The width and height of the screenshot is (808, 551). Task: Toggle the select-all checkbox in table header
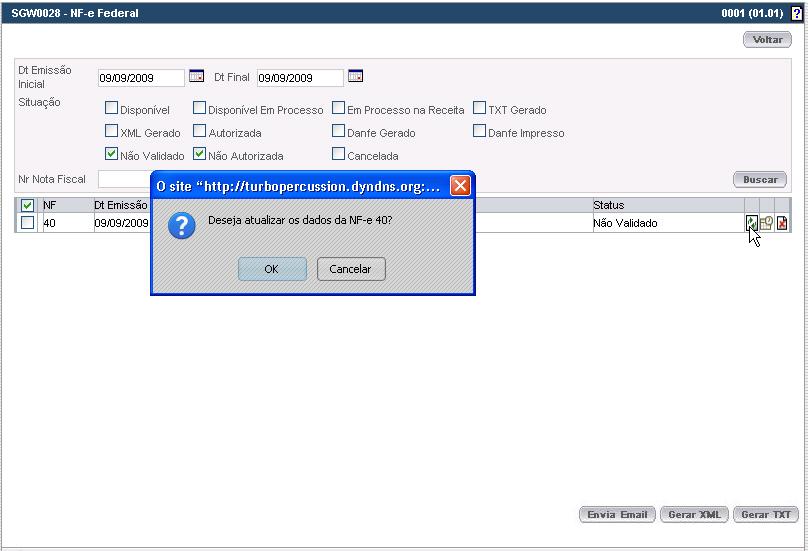click(x=28, y=206)
